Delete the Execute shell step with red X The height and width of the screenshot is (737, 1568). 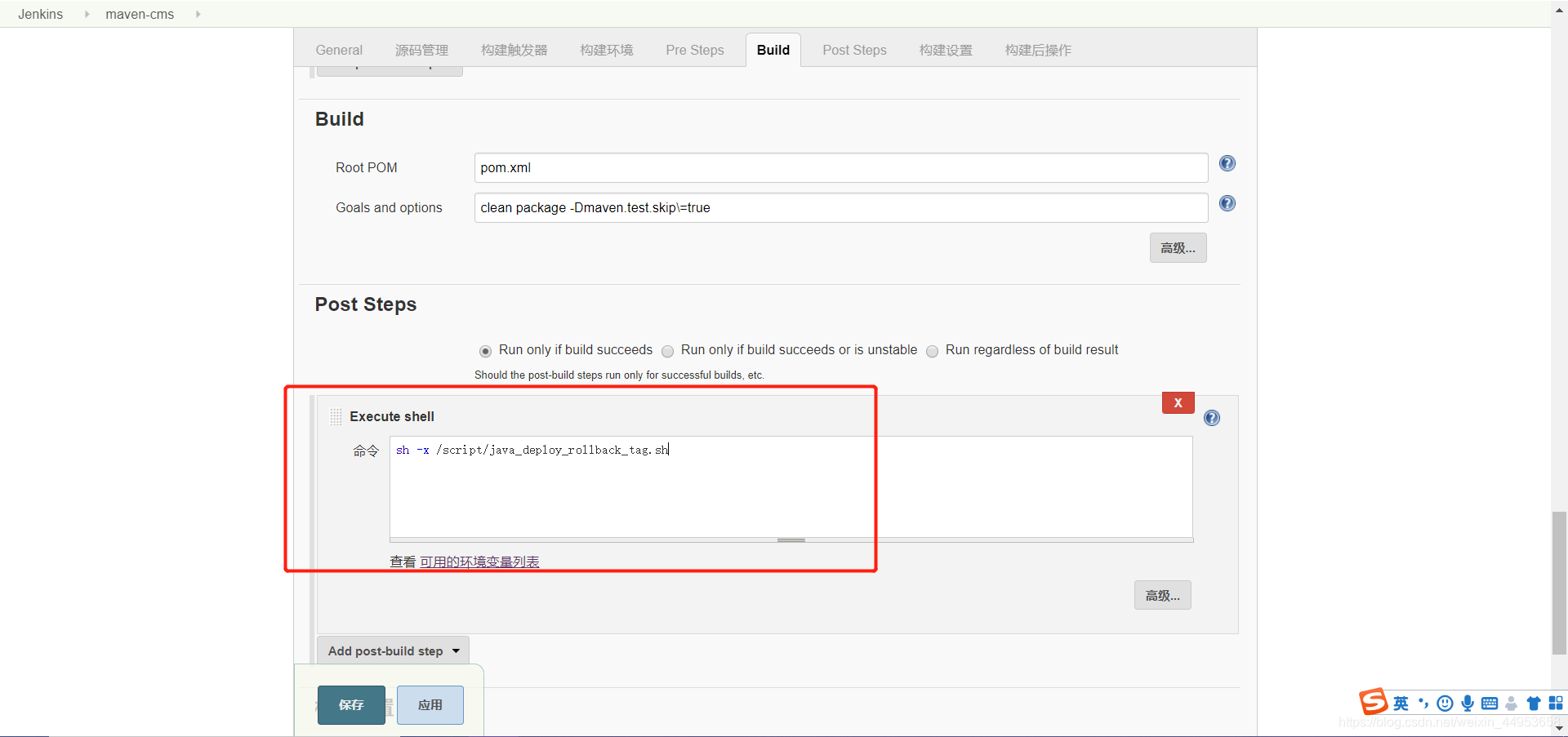pyautogui.click(x=1178, y=402)
